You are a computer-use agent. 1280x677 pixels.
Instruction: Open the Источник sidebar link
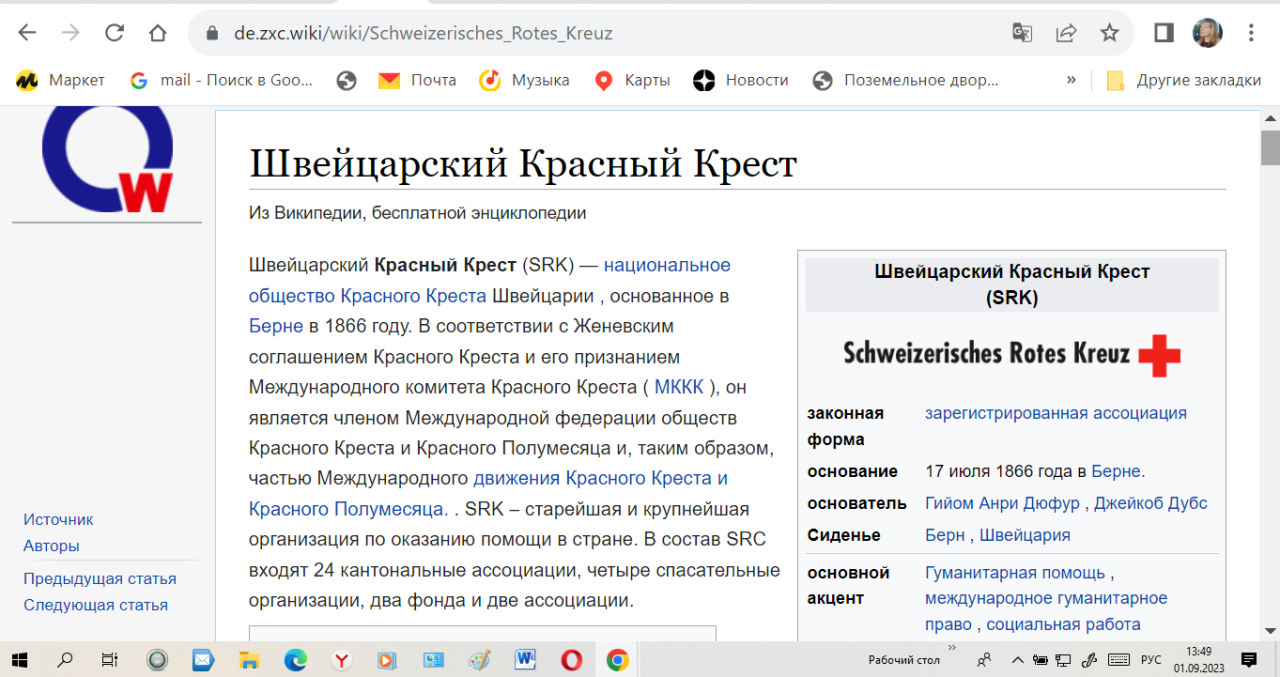(x=58, y=520)
